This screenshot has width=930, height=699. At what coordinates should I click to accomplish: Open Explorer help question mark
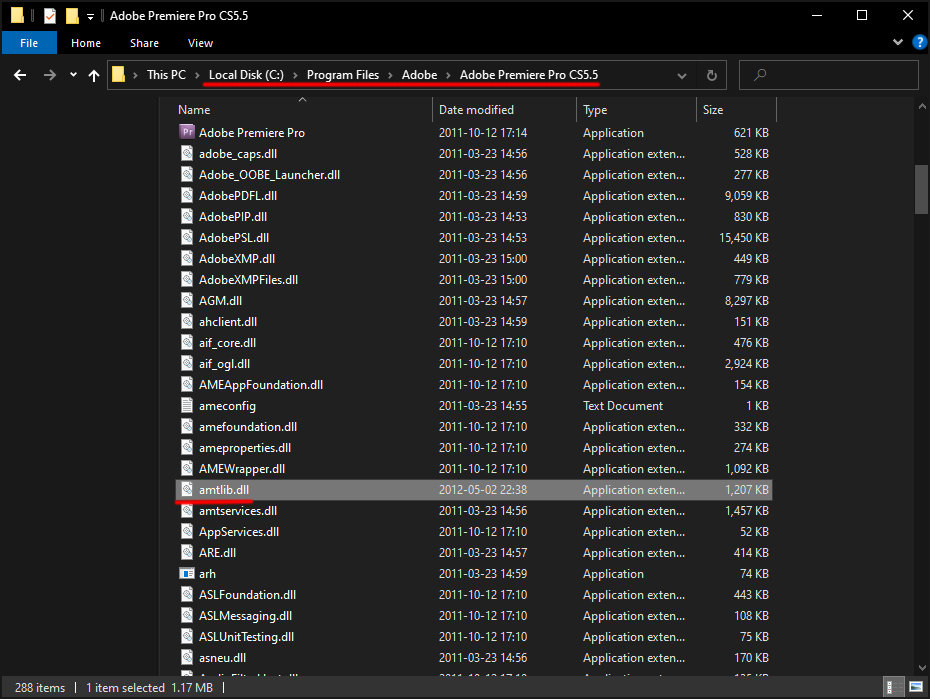pos(919,43)
